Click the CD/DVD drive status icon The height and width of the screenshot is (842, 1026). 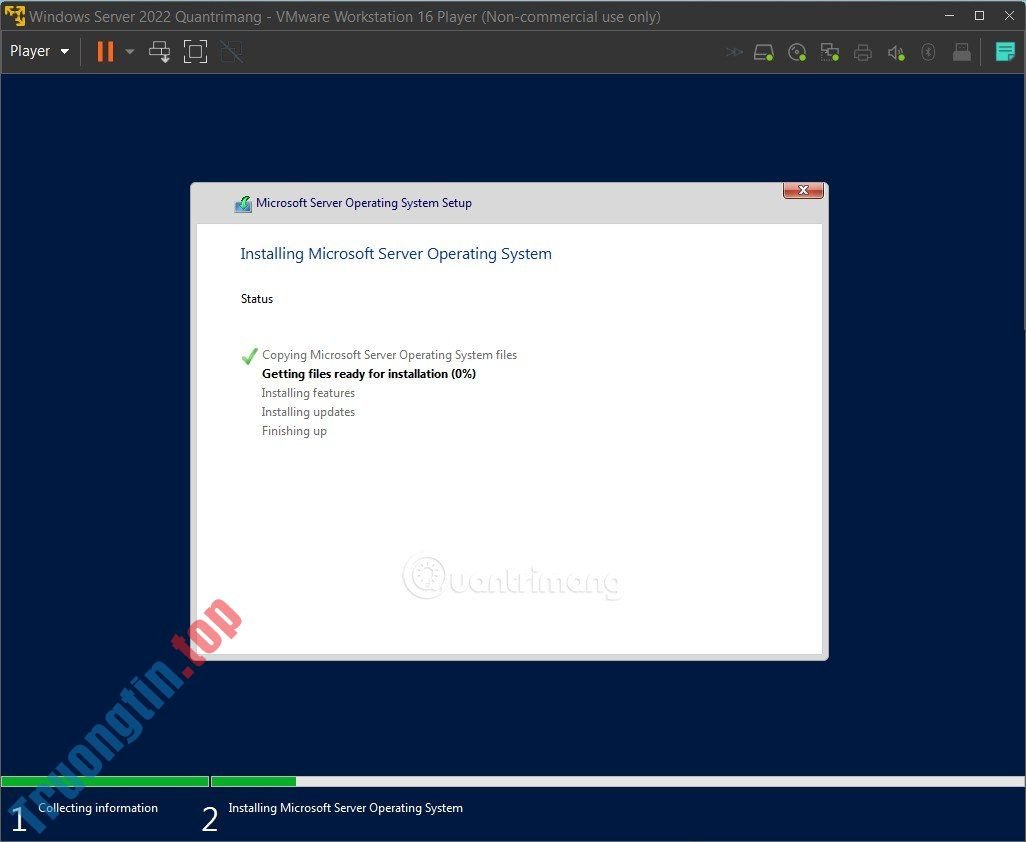pos(797,52)
